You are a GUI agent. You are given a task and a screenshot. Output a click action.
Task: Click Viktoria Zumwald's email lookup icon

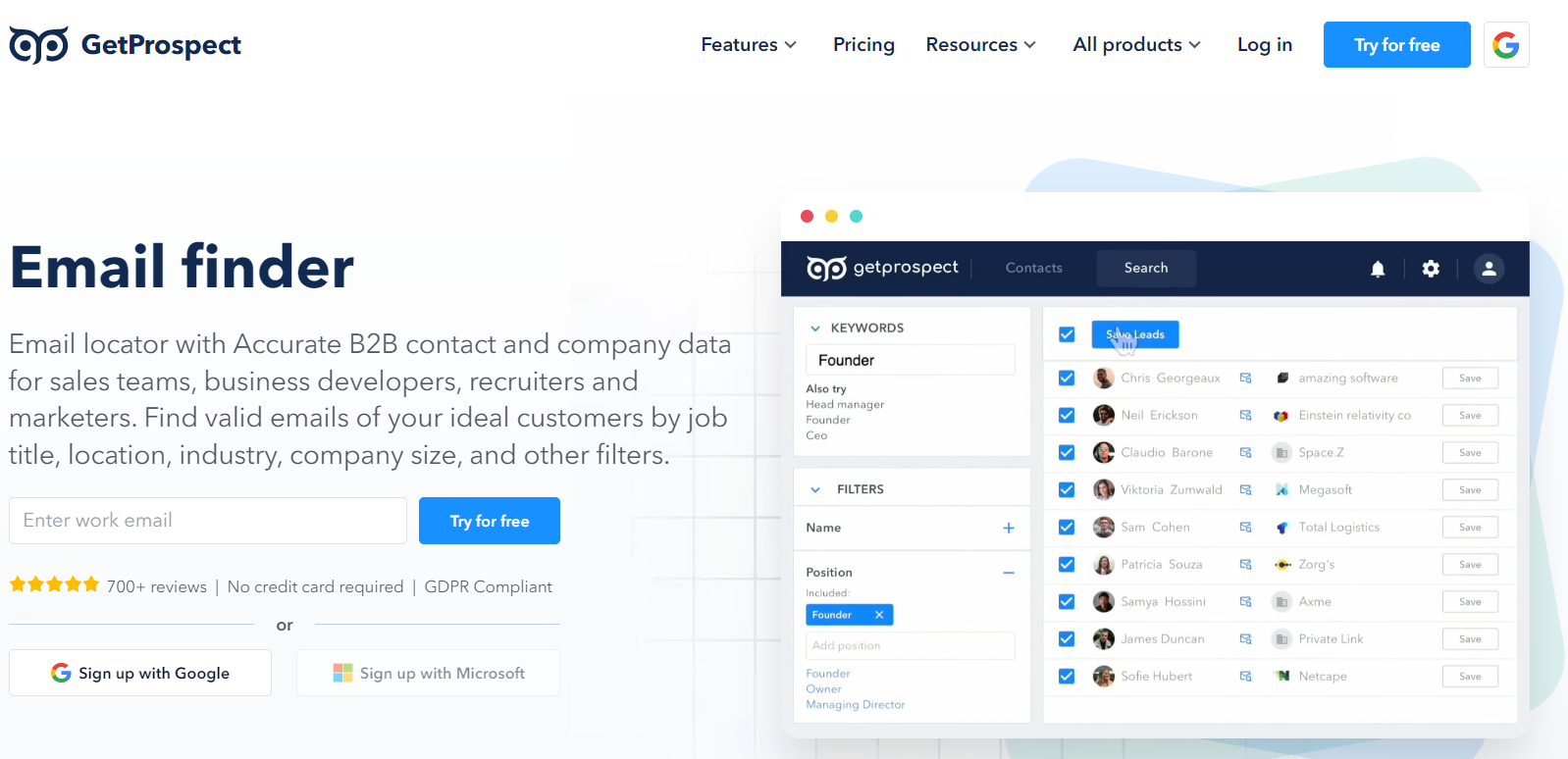click(x=1245, y=489)
